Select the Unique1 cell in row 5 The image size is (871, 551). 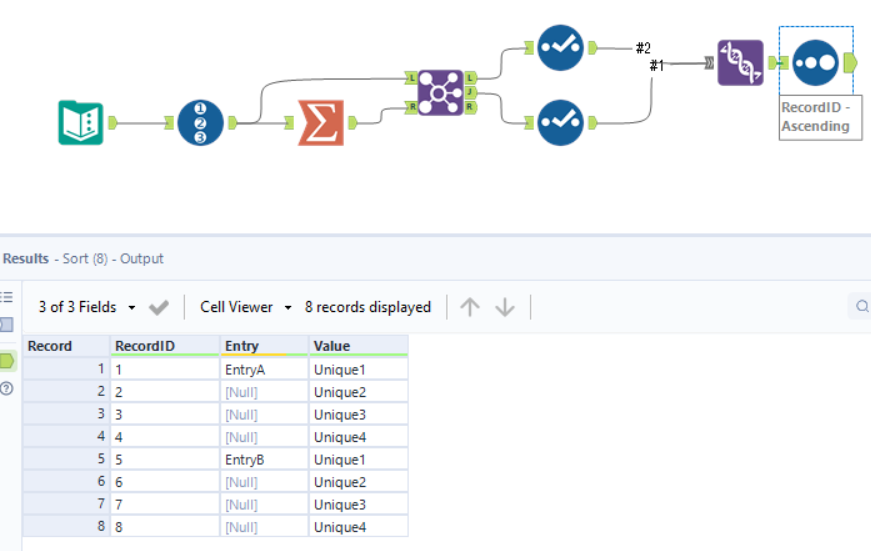click(358, 459)
